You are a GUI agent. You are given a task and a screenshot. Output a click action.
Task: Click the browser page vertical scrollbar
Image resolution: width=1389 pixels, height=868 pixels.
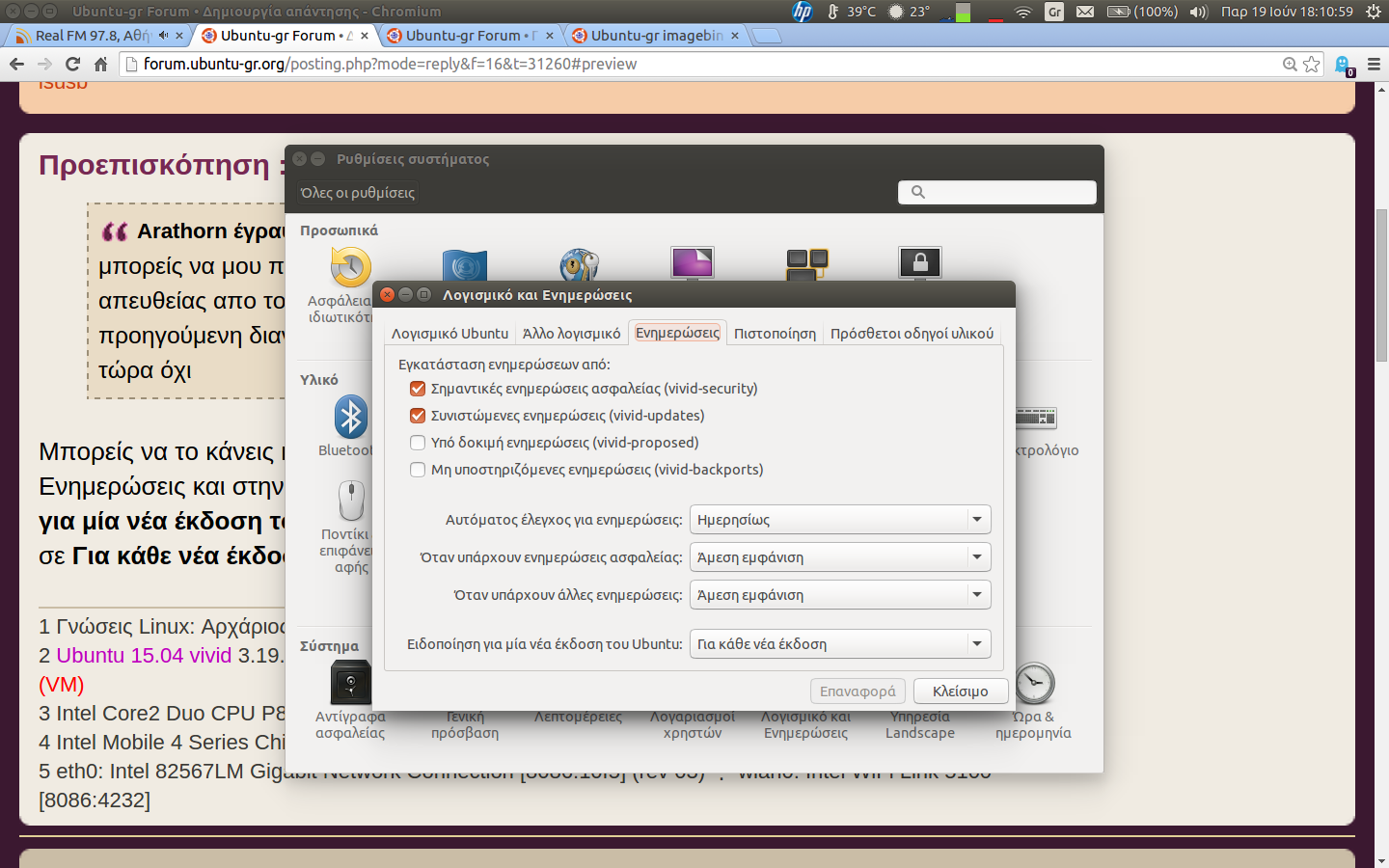coord(1381,285)
